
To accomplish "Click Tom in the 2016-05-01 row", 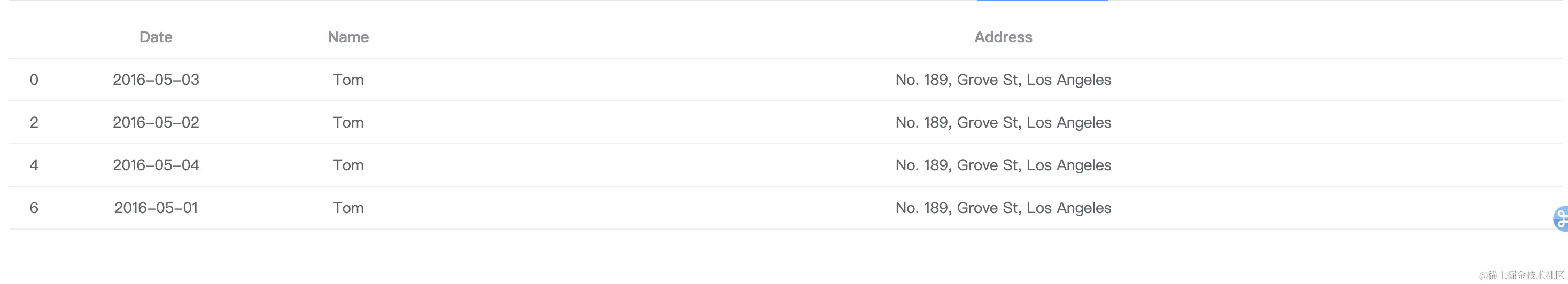I will point(348,207).
